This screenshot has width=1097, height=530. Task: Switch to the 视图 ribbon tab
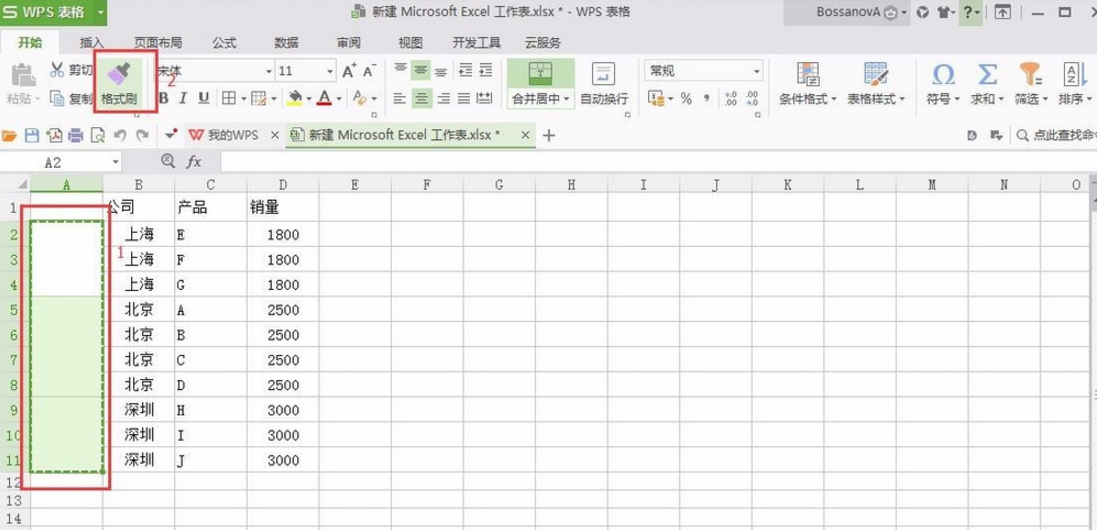(x=411, y=43)
